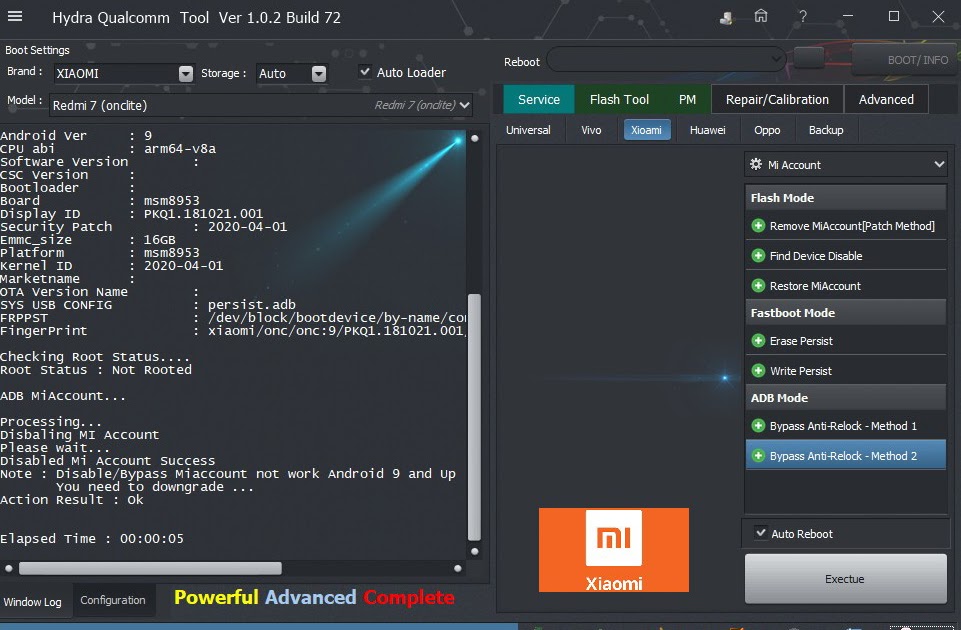Select the Huawei sub-tab
This screenshot has height=630, width=961.
pos(707,130)
